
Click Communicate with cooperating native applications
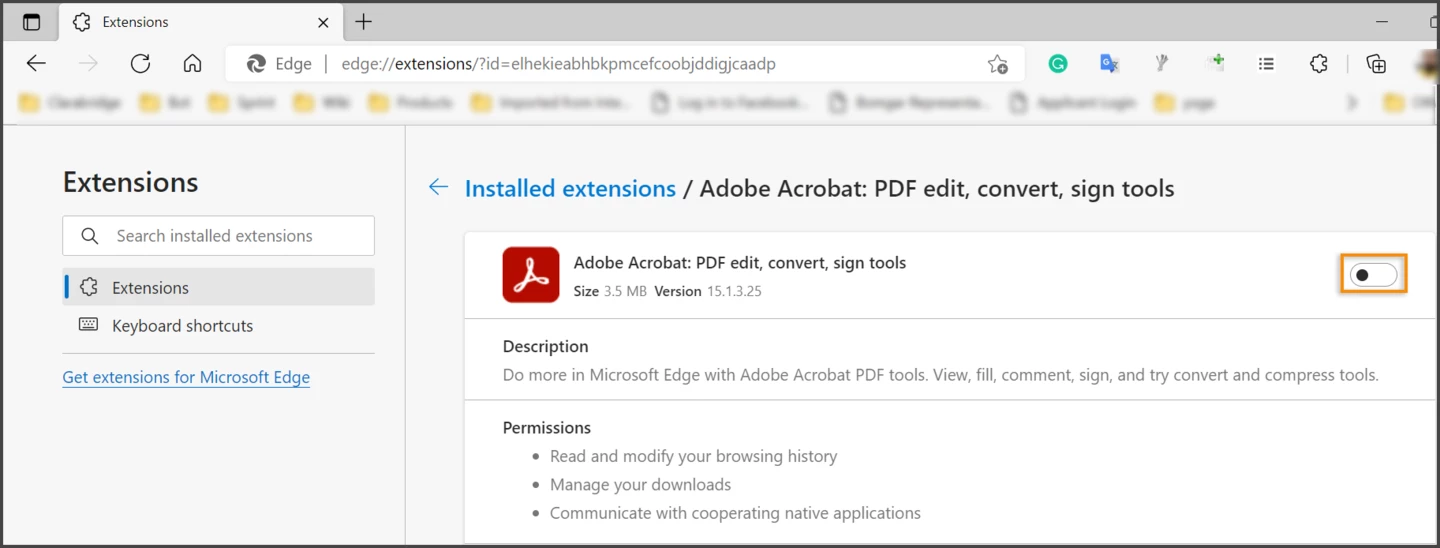(736, 513)
